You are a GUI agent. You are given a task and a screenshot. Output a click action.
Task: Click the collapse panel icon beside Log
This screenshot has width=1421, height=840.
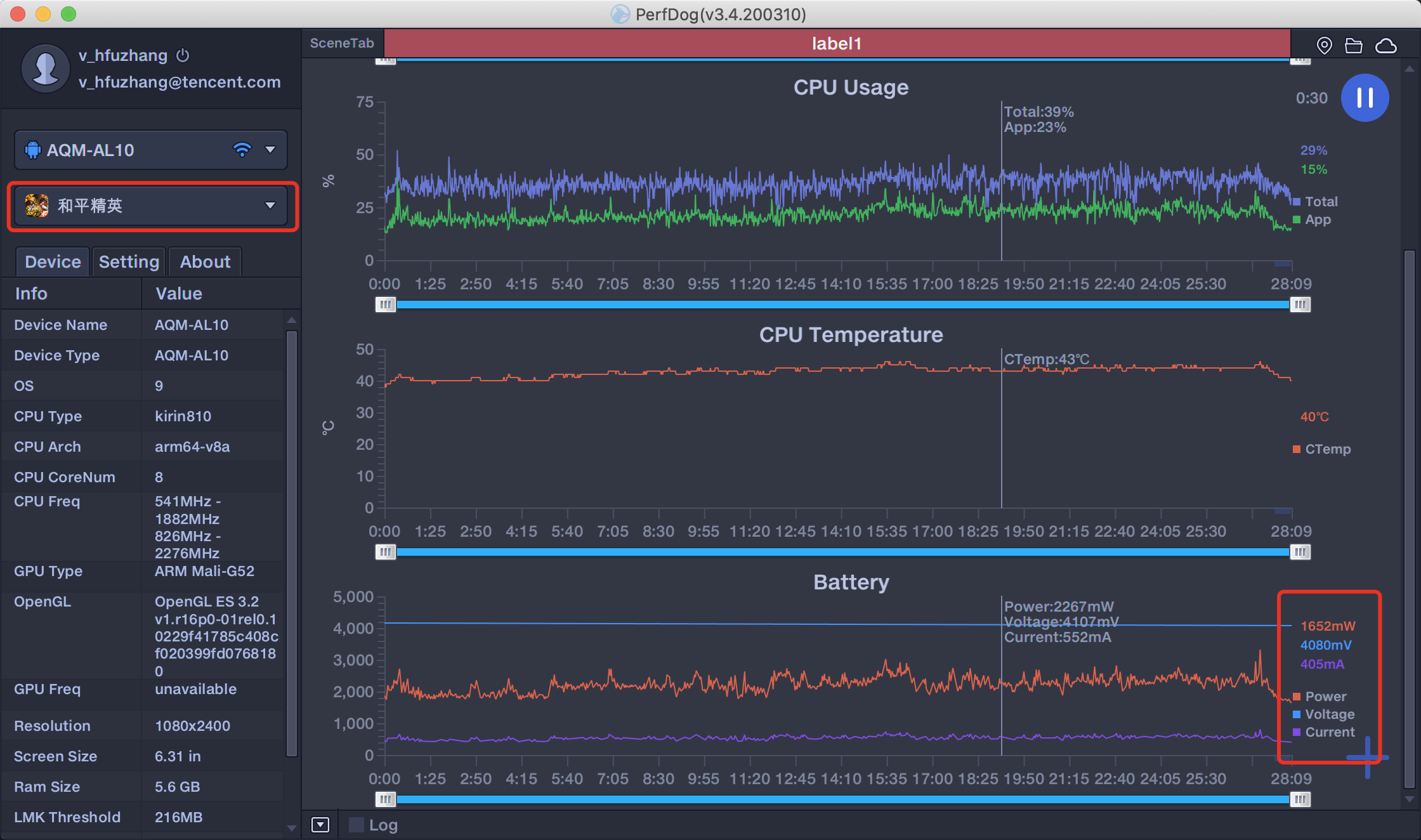320,825
